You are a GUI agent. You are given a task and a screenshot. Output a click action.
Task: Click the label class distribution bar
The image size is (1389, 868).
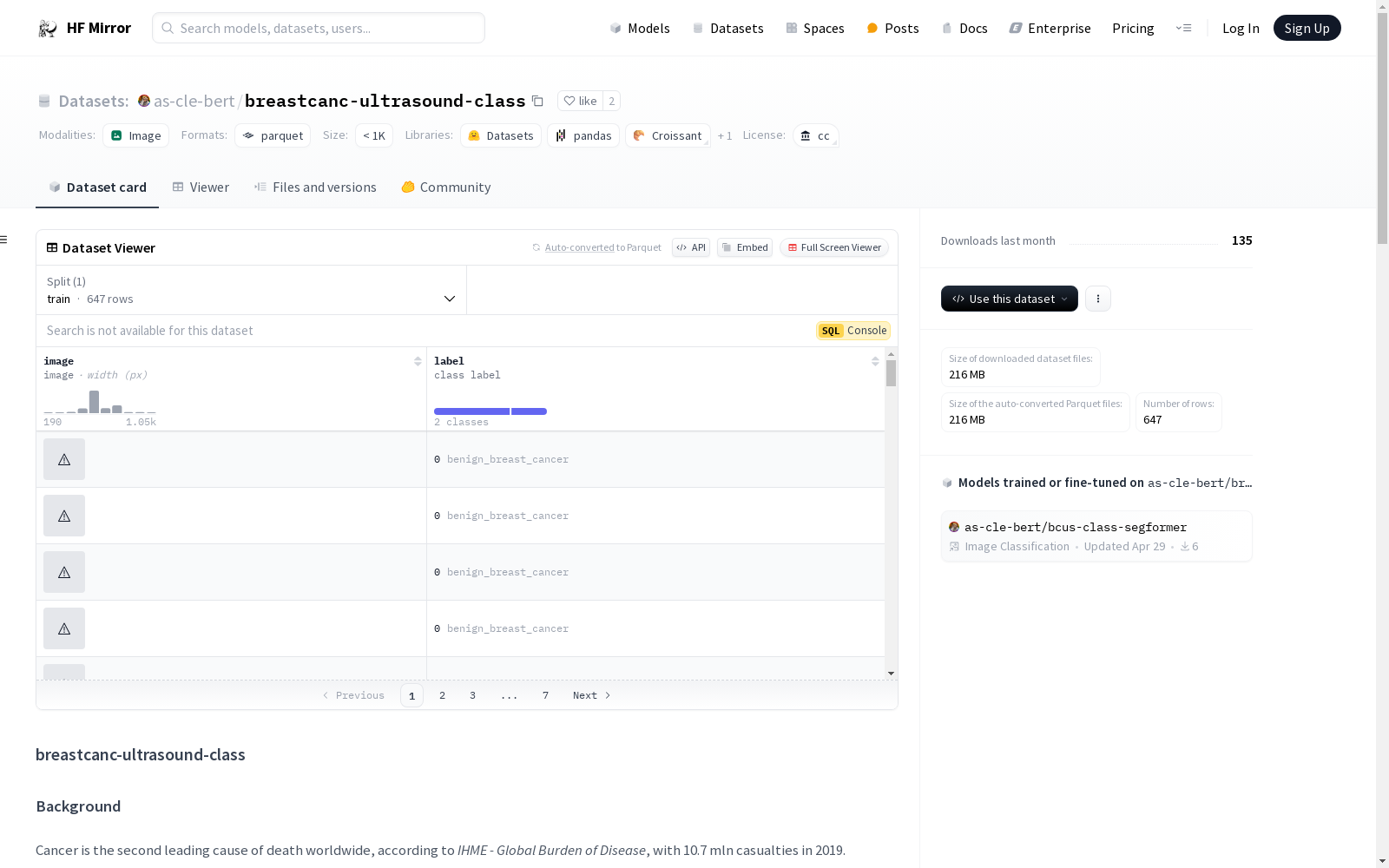pyautogui.click(x=490, y=411)
